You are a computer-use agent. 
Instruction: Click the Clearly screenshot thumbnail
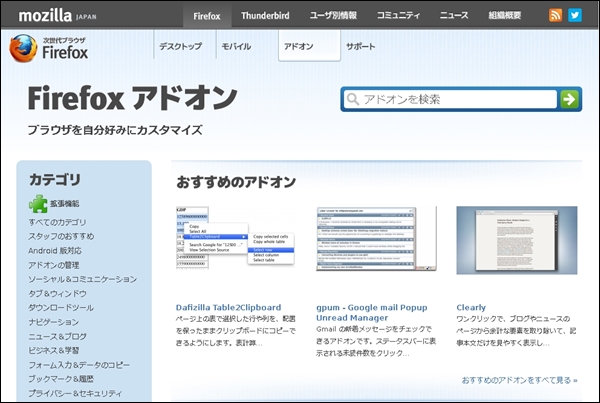coord(517,240)
